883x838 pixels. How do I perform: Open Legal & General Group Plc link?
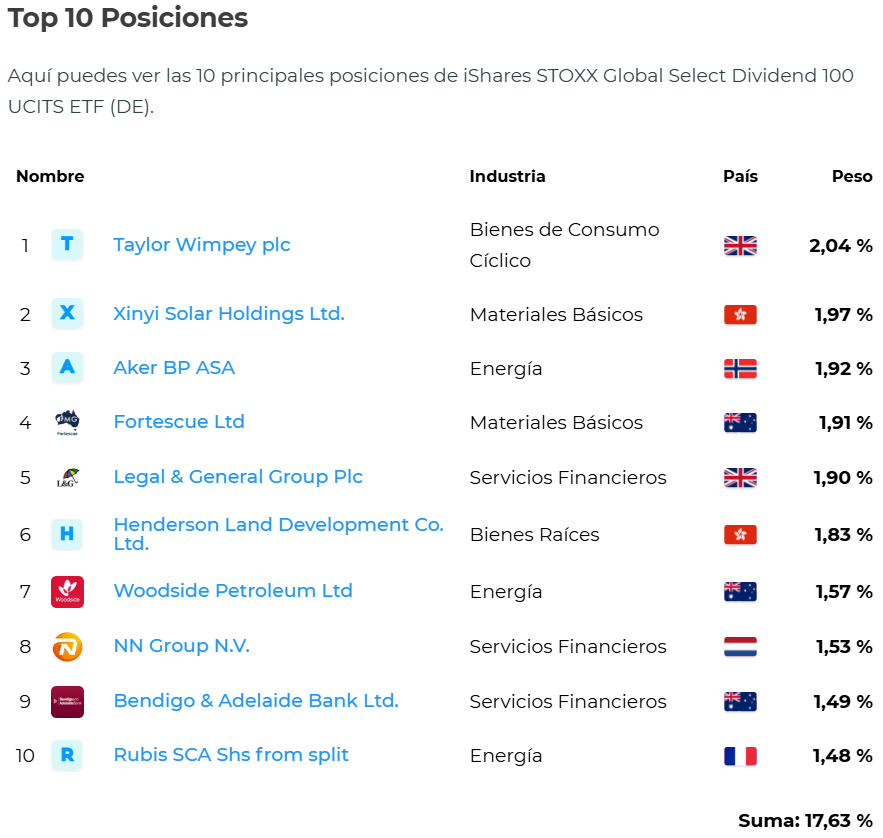238,477
